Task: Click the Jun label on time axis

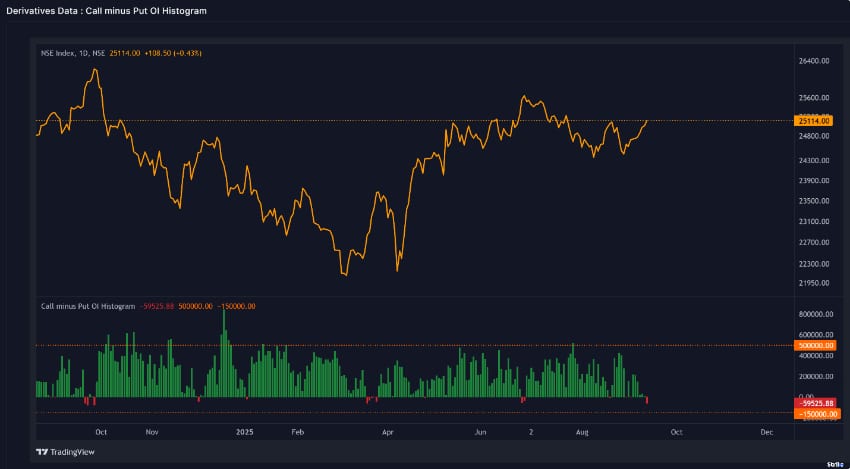Action: (480, 432)
